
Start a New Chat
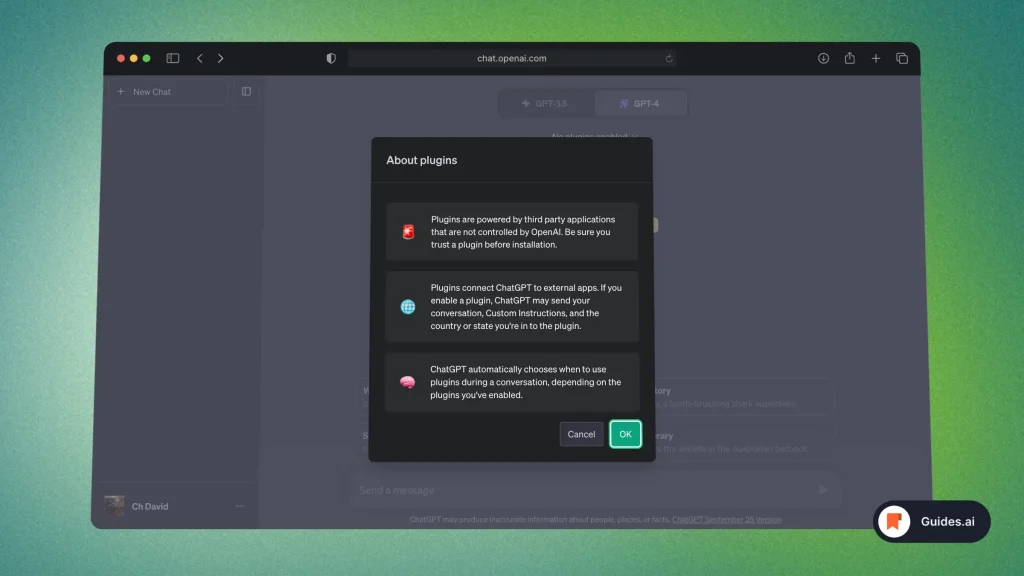point(168,91)
